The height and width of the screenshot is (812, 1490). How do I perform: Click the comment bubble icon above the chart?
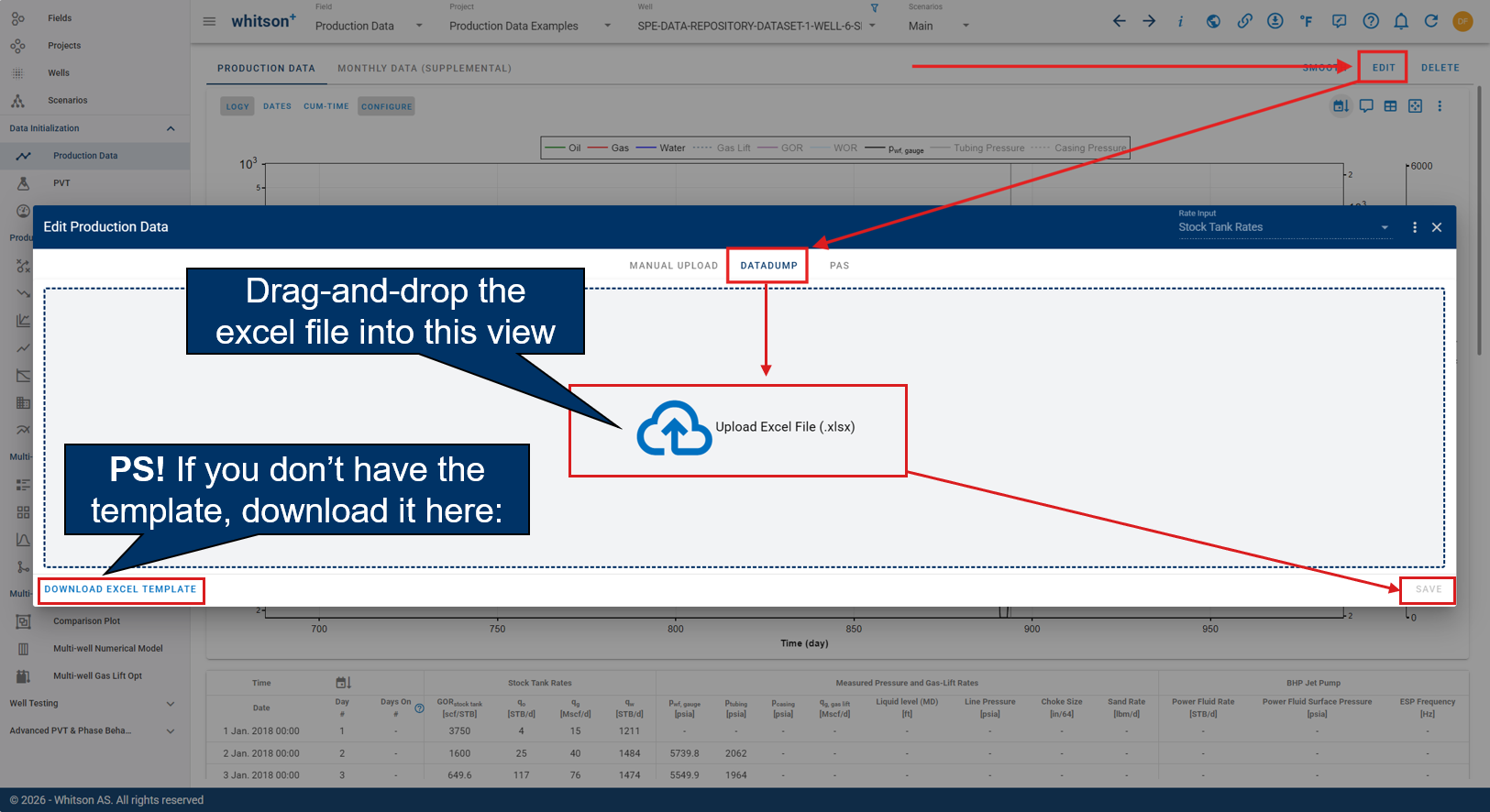tap(1366, 106)
